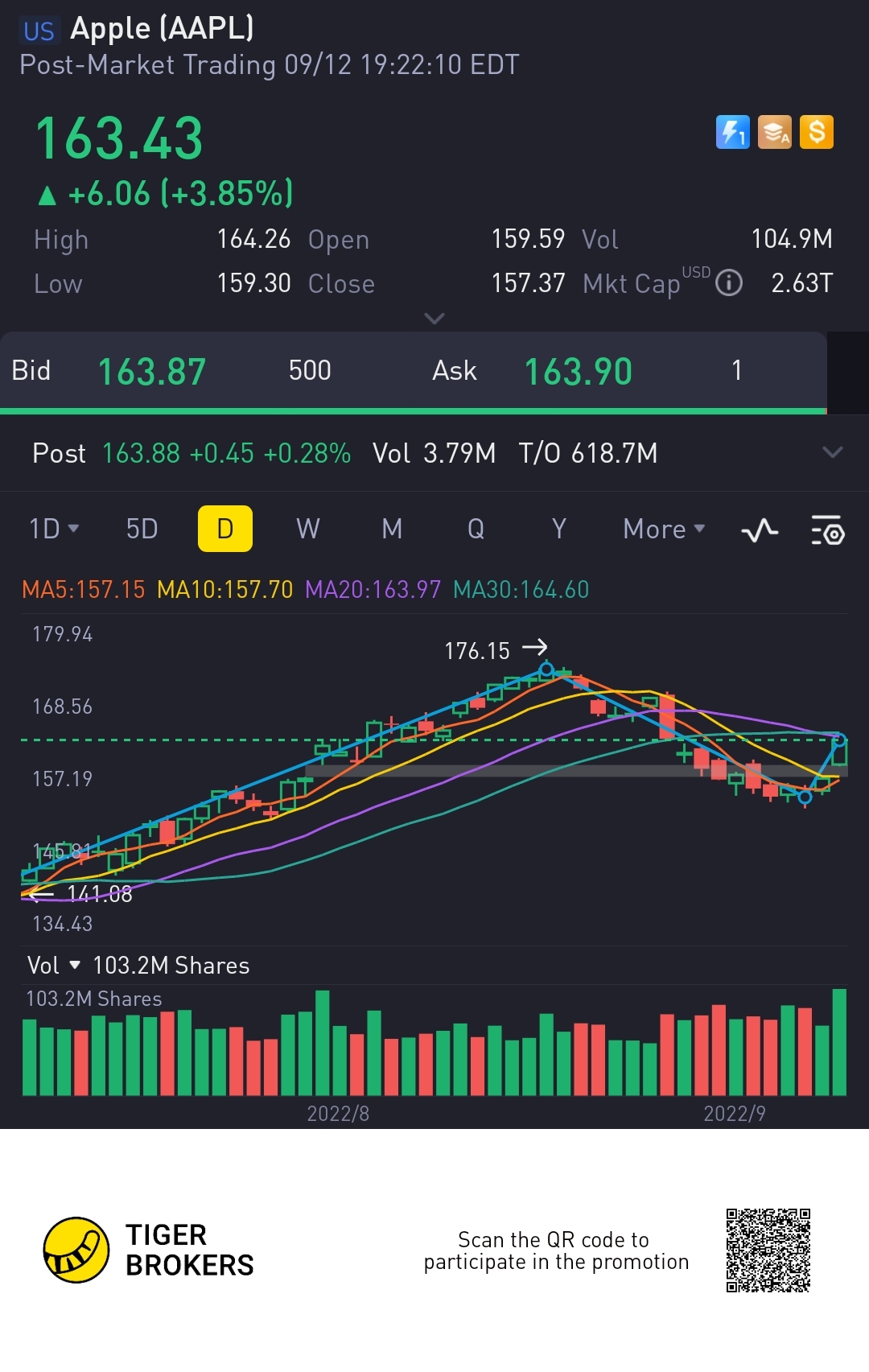
Task: Open chart indicator waveform icon
Action: point(760,530)
